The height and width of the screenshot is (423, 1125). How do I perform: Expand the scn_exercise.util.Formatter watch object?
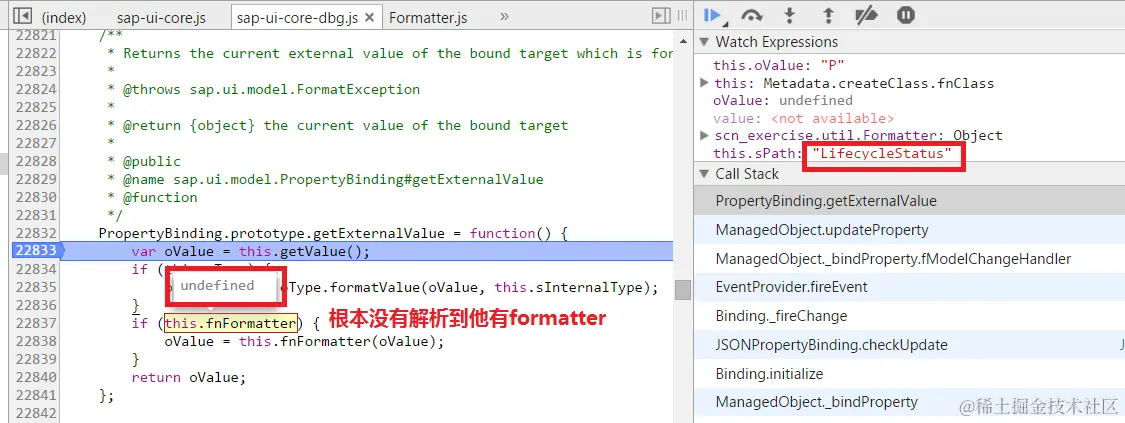(704, 136)
